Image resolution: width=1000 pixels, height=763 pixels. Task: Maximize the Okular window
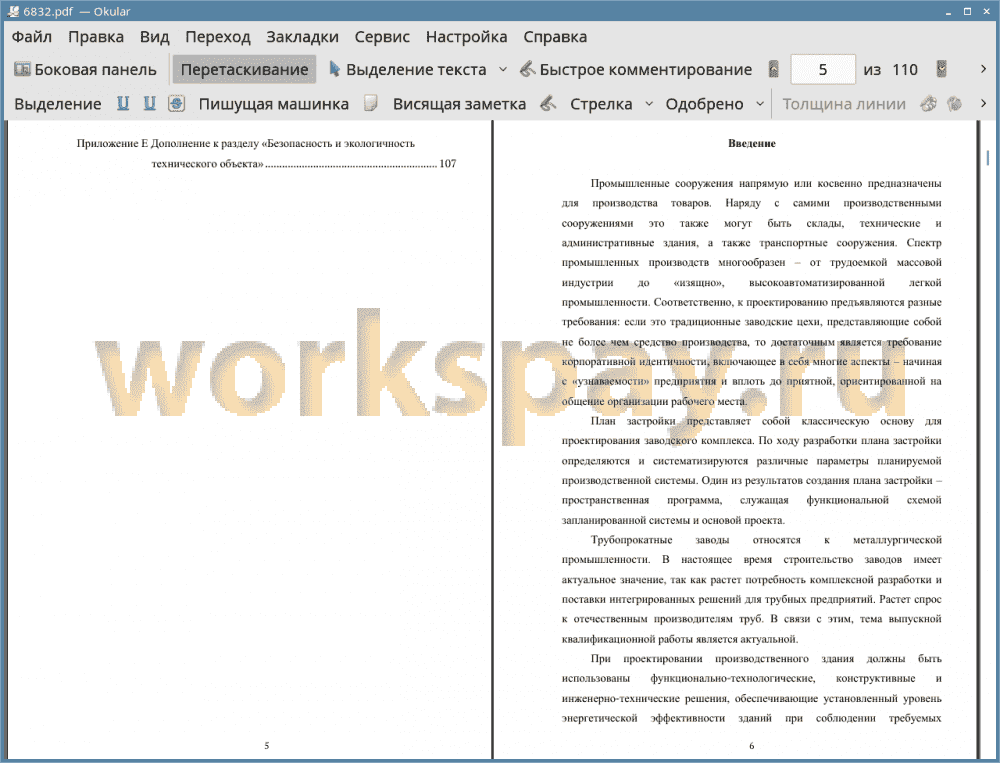(967, 11)
